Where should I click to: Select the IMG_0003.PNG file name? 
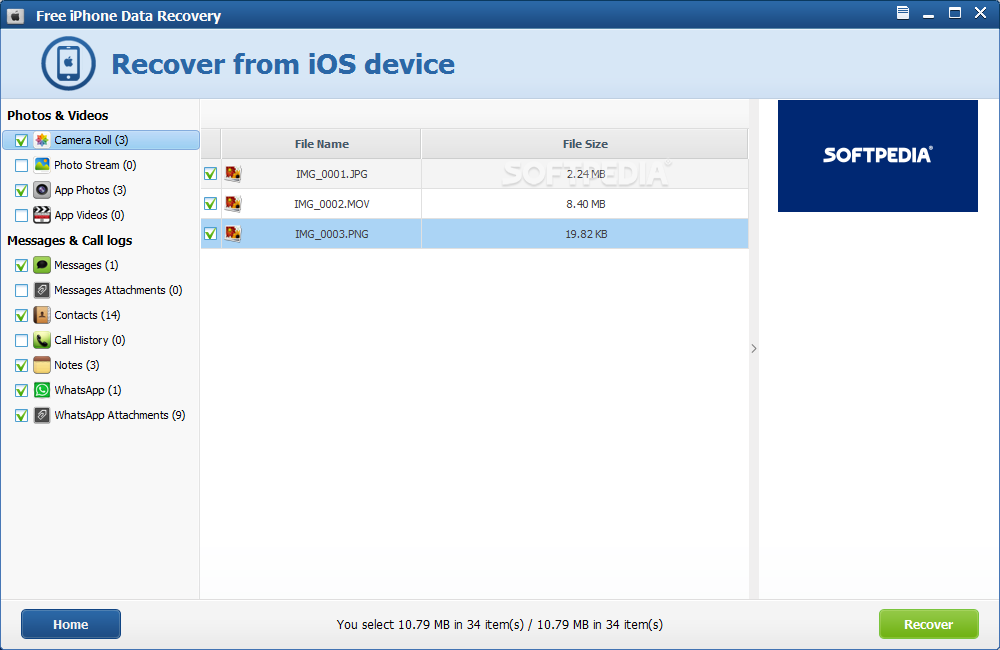(332, 234)
